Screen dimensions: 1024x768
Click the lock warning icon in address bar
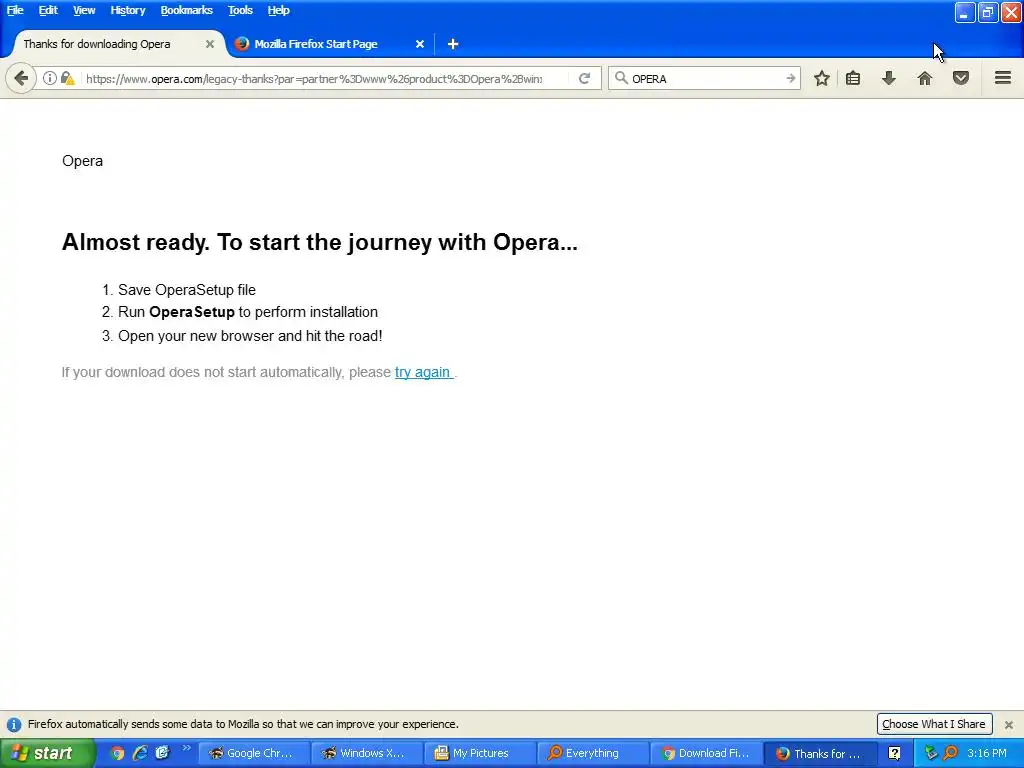67,78
